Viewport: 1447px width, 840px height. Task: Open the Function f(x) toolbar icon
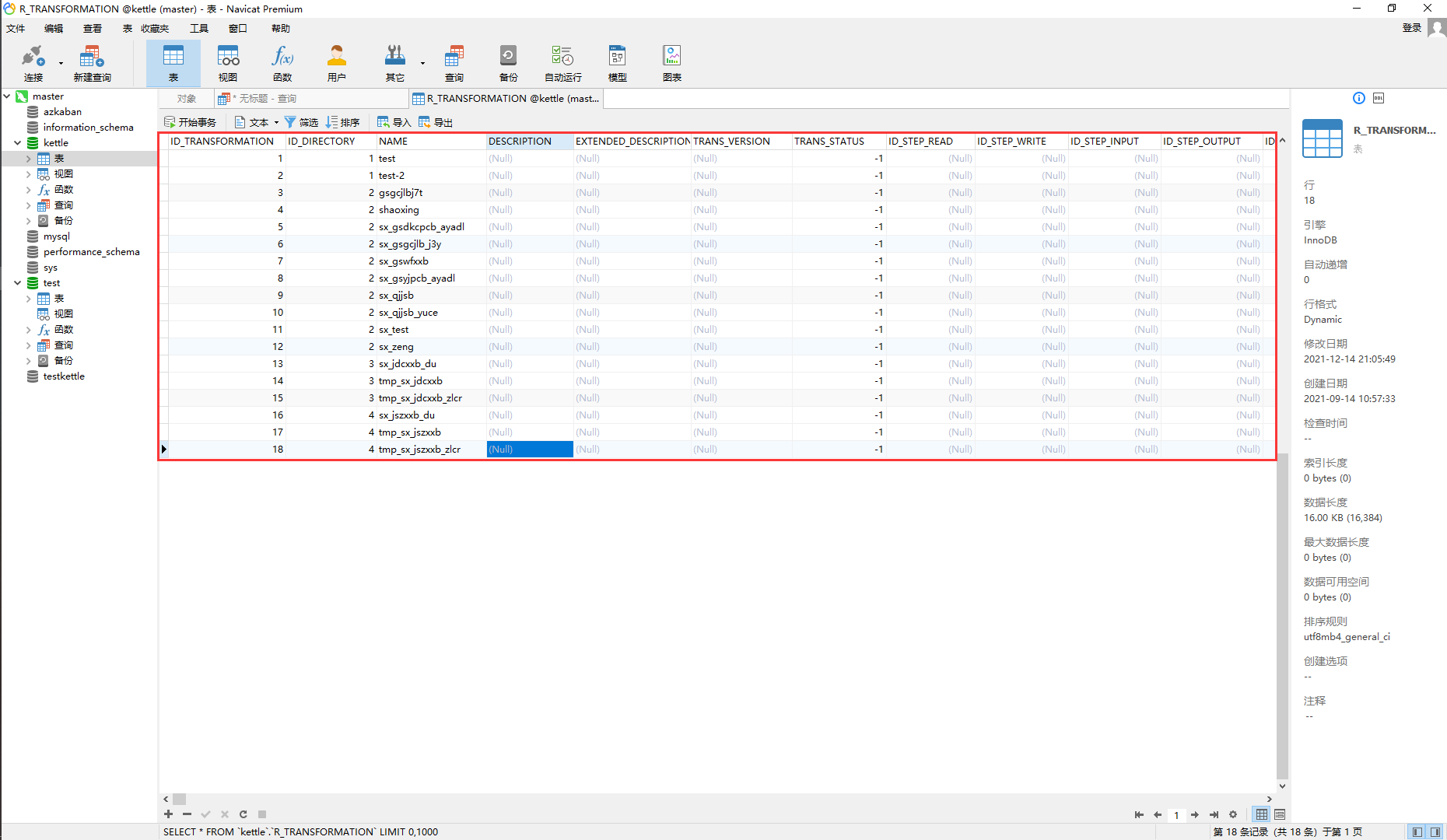click(x=282, y=63)
